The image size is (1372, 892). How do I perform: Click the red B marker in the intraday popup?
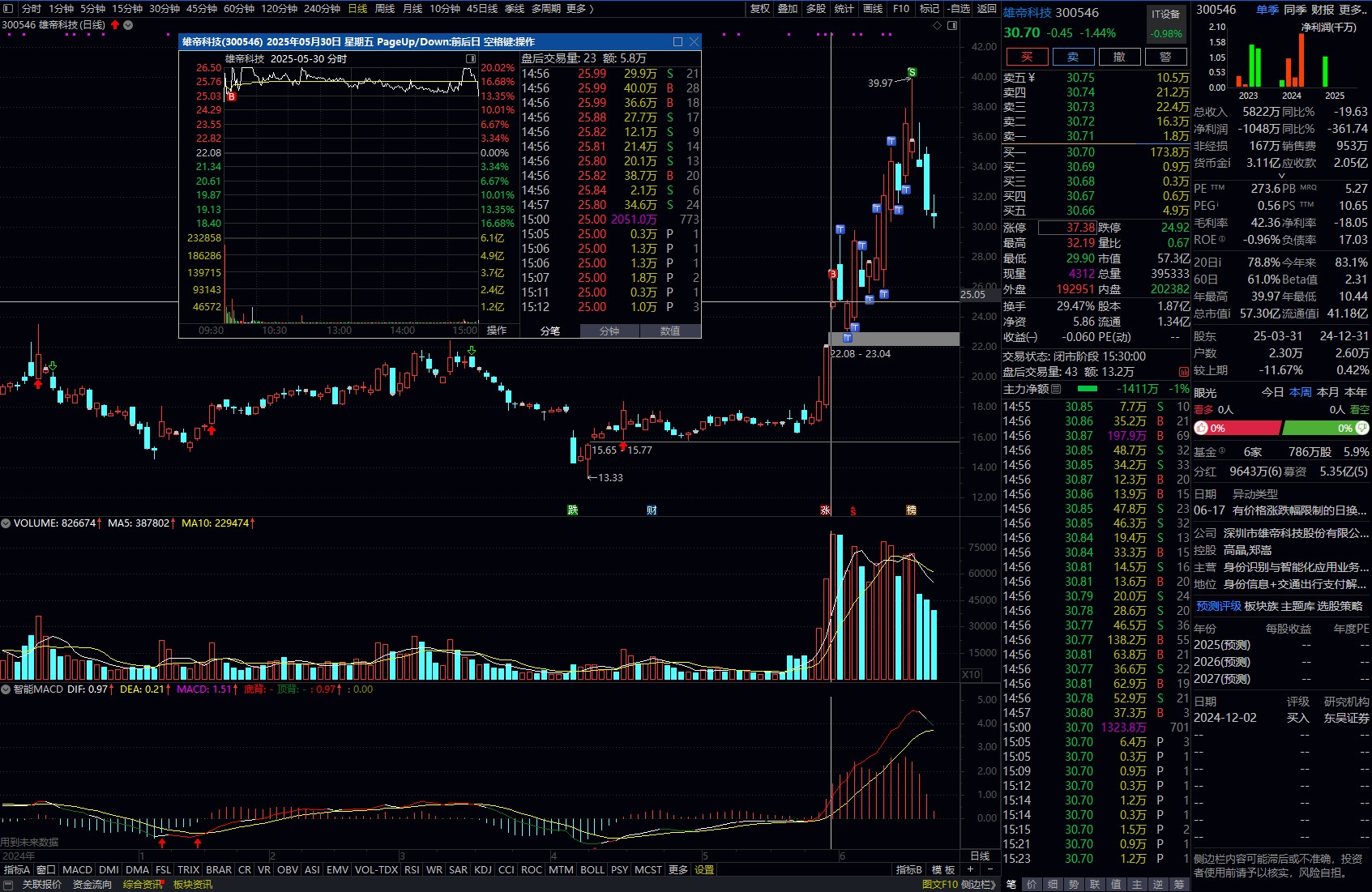(x=231, y=96)
